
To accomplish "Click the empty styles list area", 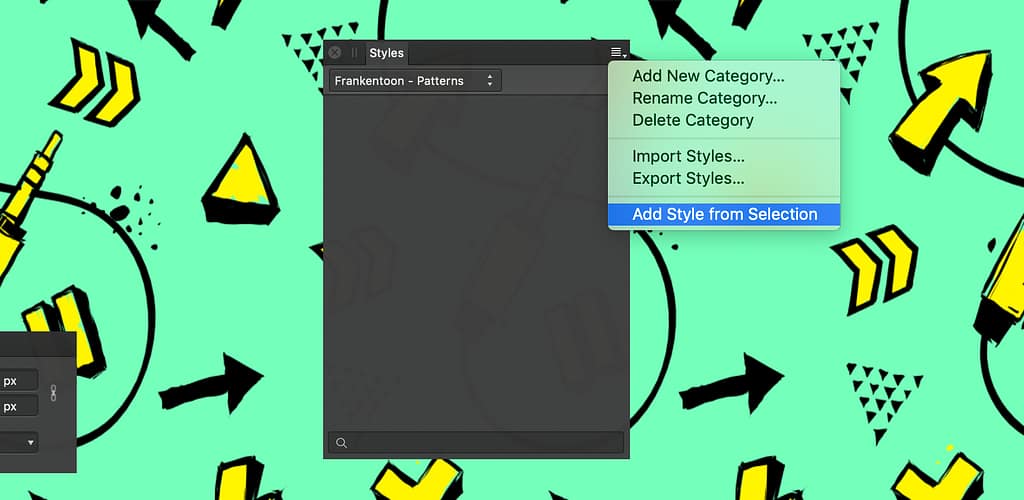I will click(x=476, y=261).
